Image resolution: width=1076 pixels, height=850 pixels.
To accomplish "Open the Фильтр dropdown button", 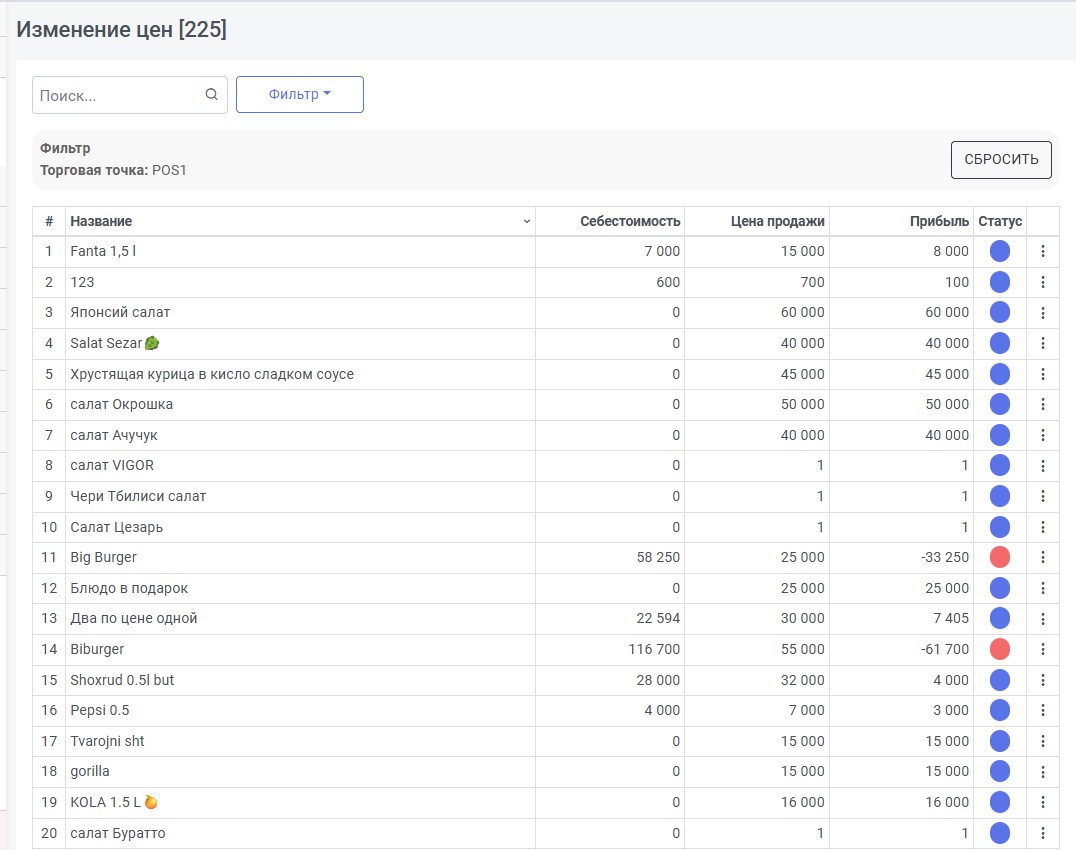I will point(300,95).
